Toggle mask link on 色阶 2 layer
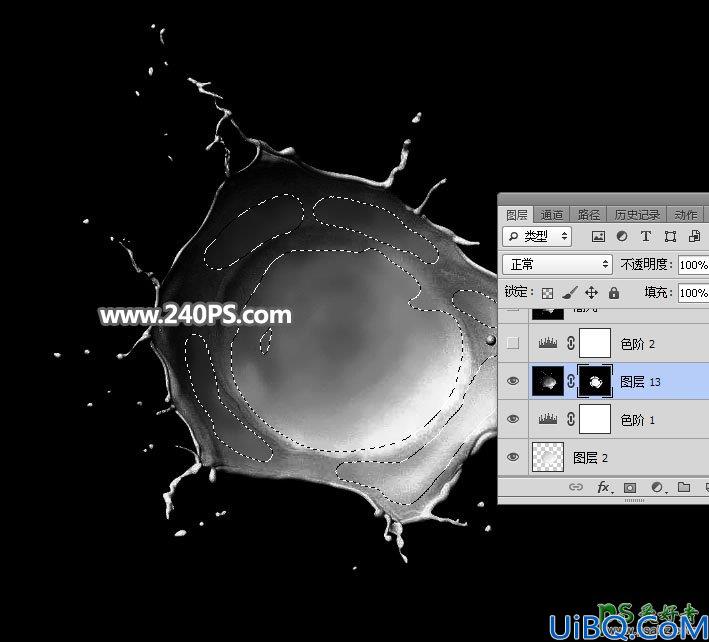This screenshot has width=709, height=642. tap(571, 343)
